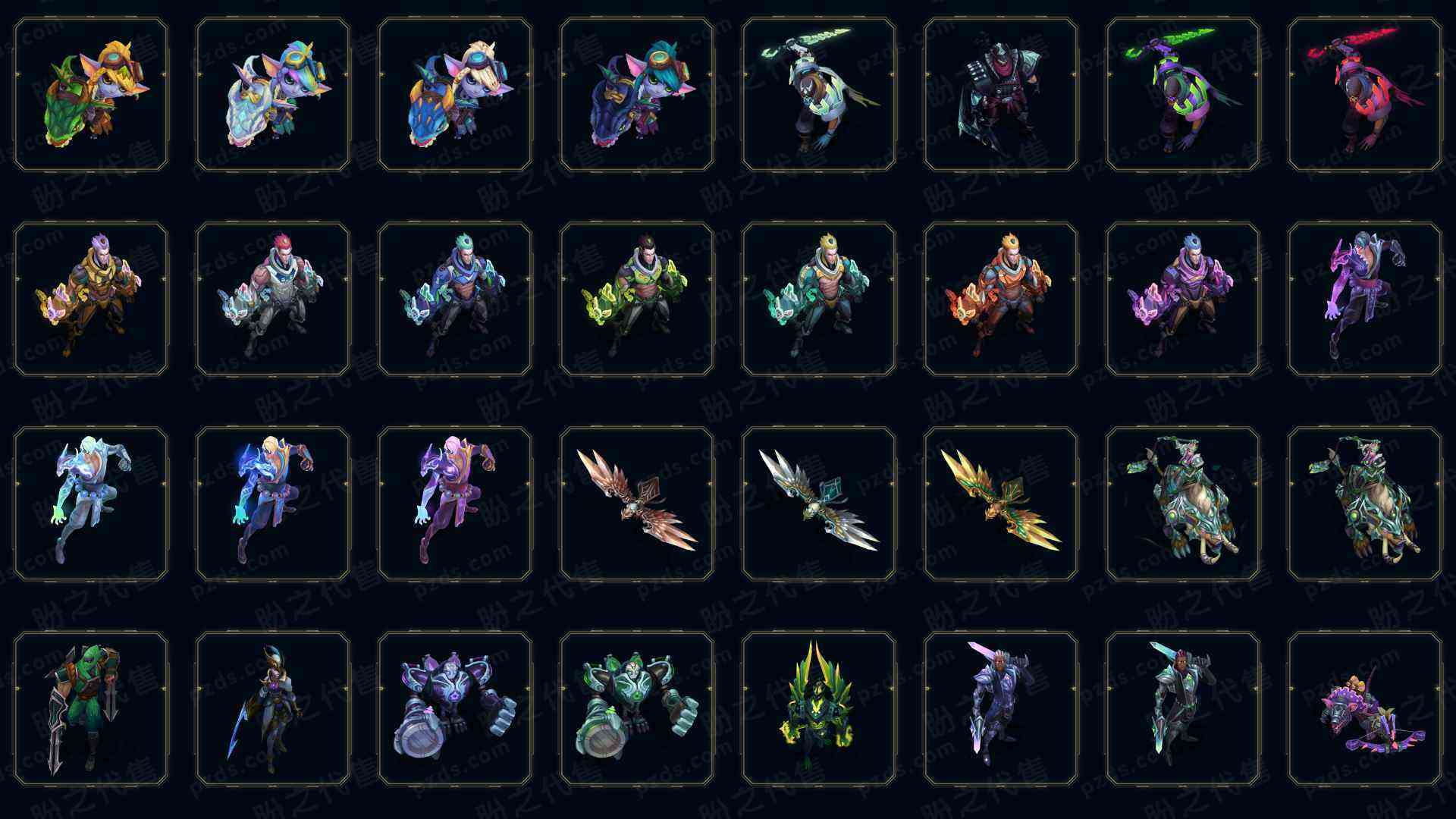Select the golden winged bird chroma
The width and height of the screenshot is (1456, 819).
pyautogui.click(x=1001, y=504)
